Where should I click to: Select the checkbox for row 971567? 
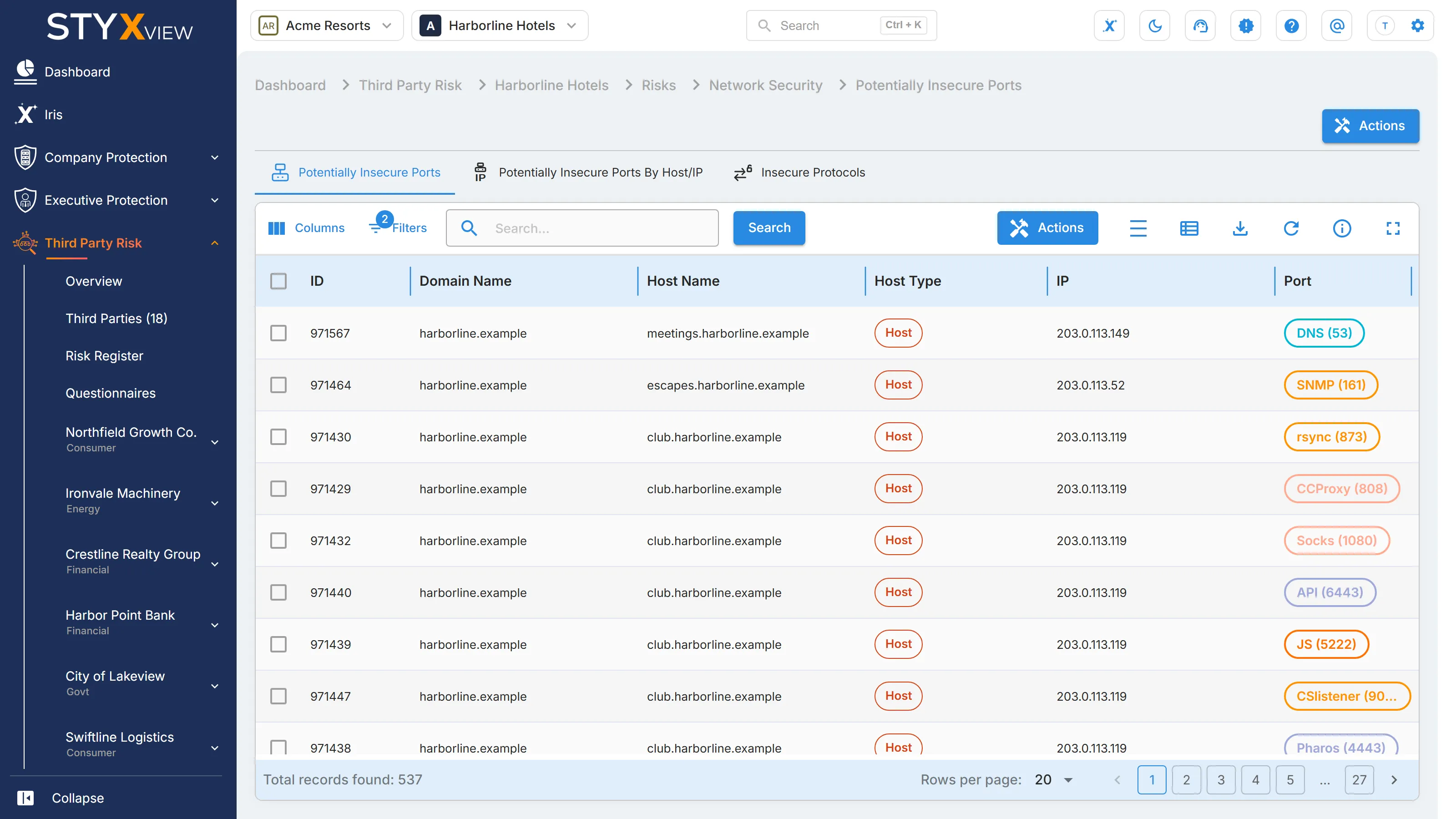[278, 333]
